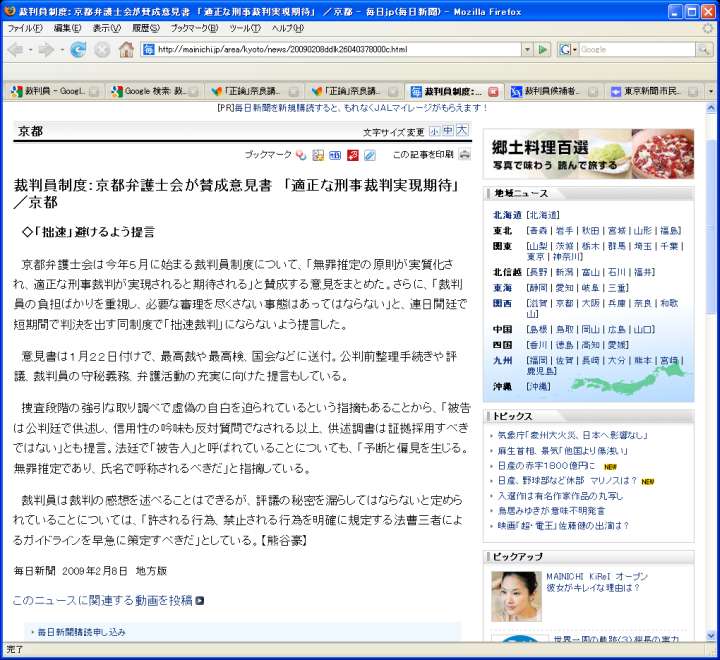
Task: Switch to the 東京新聞 tab
Action: click(656, 91)
